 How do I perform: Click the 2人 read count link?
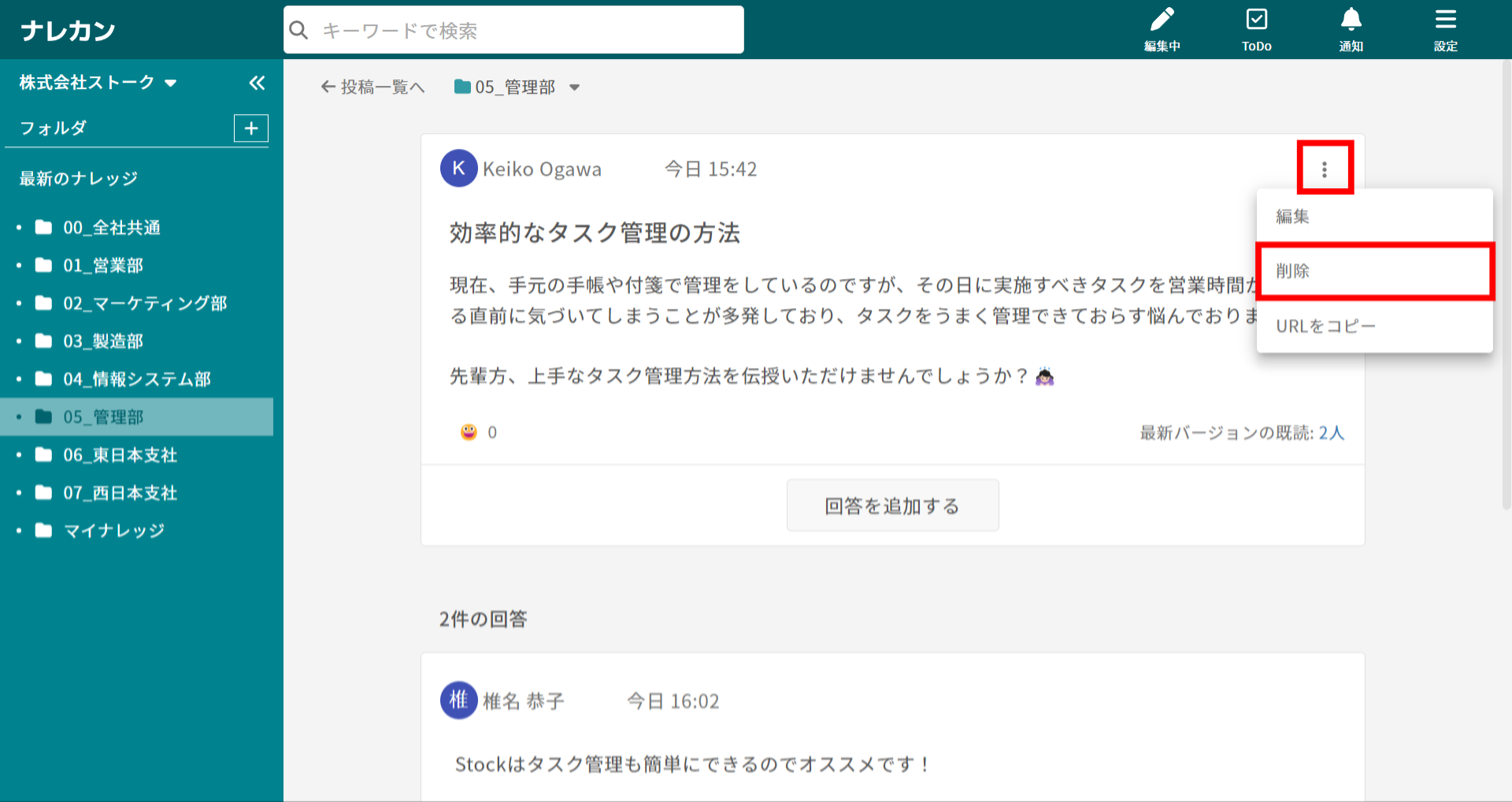1331,433
